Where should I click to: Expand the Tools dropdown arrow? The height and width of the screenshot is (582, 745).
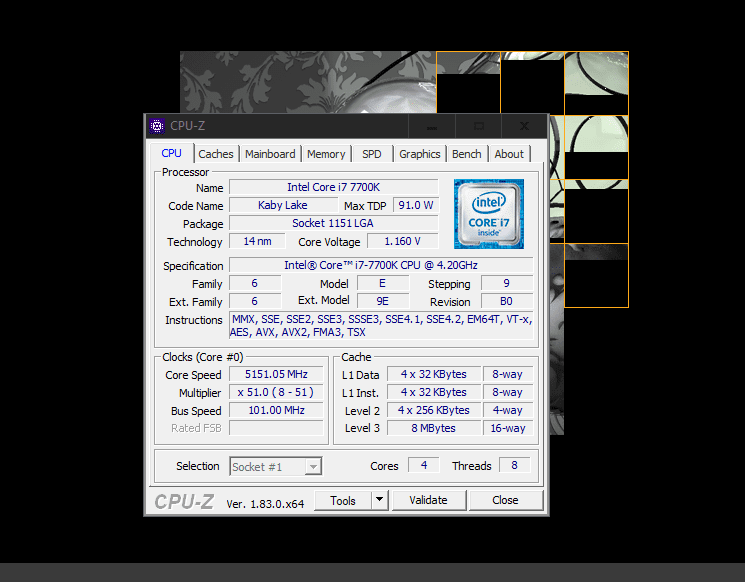(x=380, y=500)
